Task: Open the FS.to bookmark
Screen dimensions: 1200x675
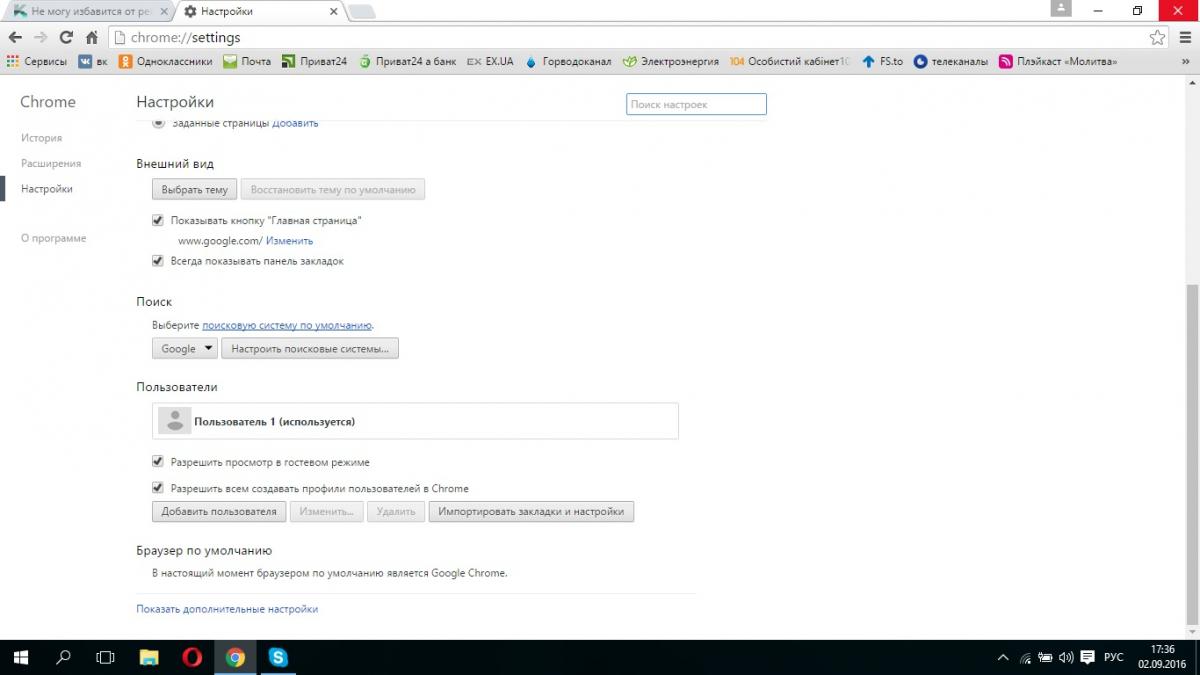Action: [882, 61]
